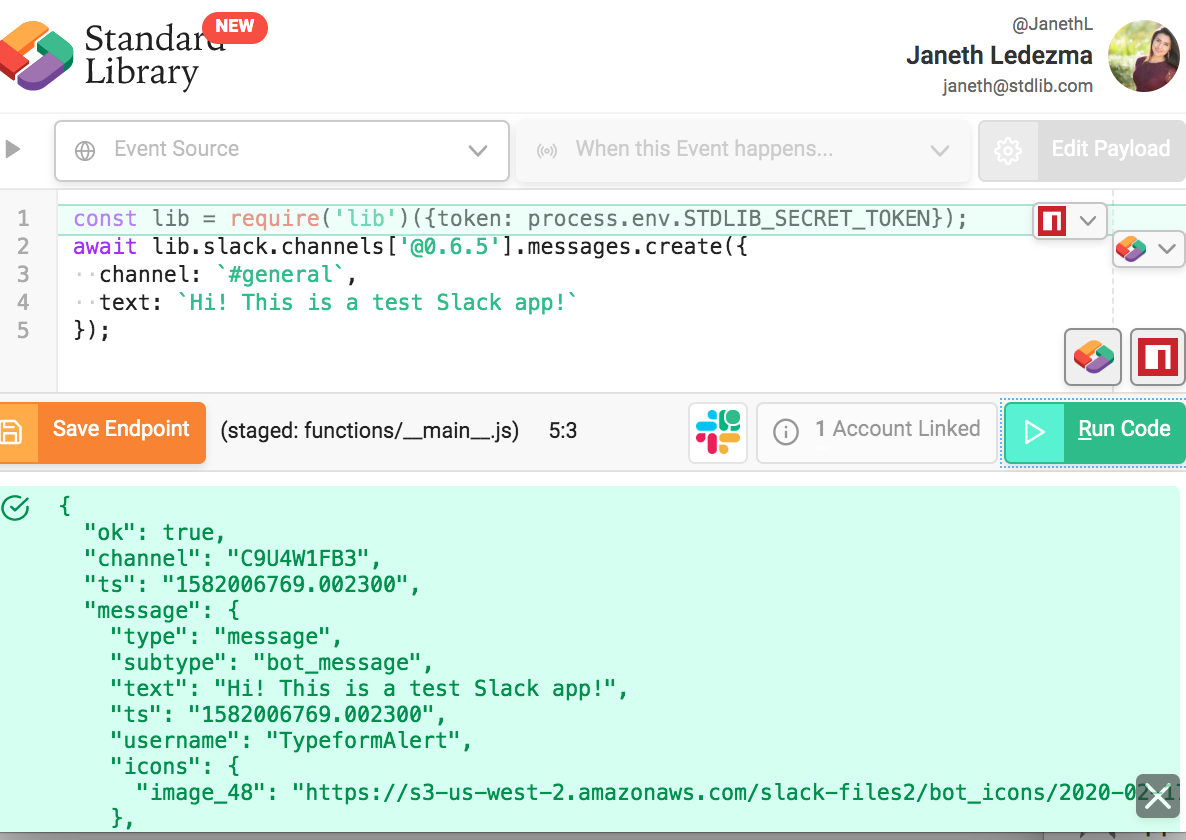Click the Slack logo icon
The width and height of the screenshot is (1186, 840).
[718, 432]
